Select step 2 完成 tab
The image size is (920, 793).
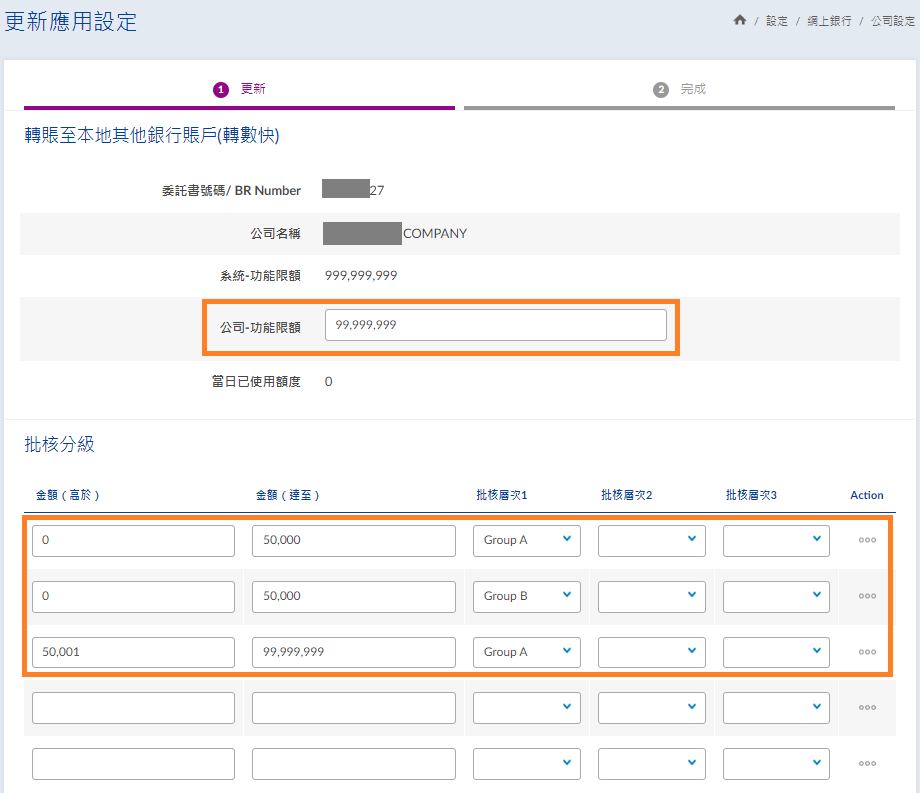point(680,89)
